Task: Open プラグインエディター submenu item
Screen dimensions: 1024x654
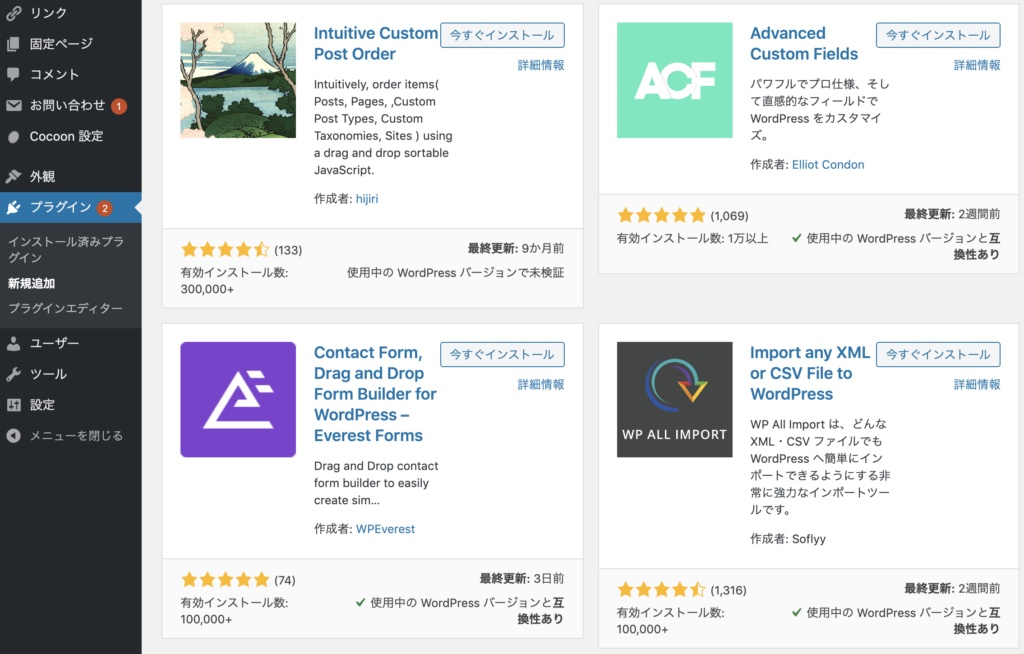Action: [65, 308]
